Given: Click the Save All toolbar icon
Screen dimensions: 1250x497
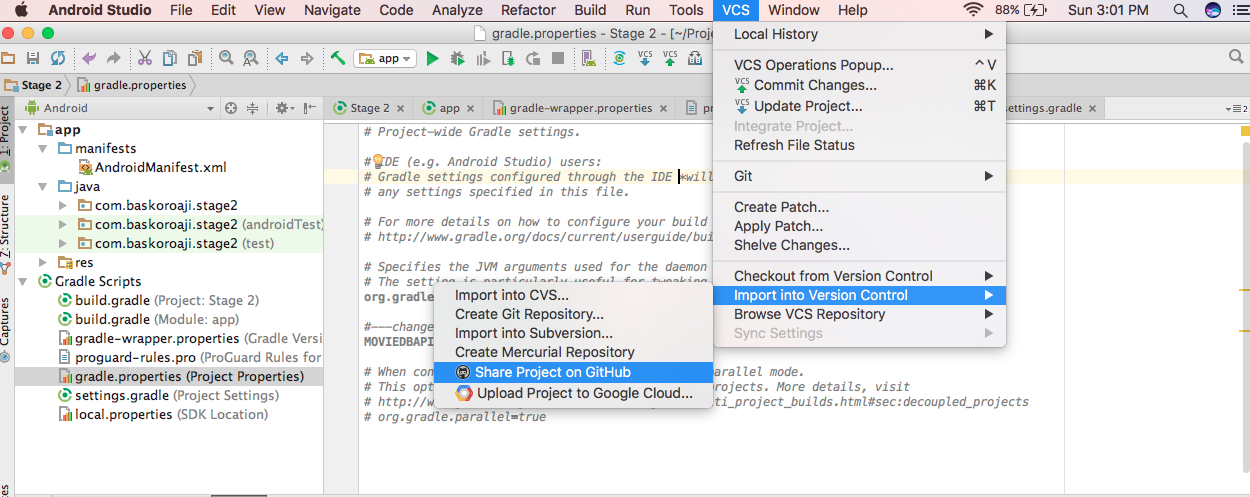Looking at the screenshot, I should pos(33,59).
